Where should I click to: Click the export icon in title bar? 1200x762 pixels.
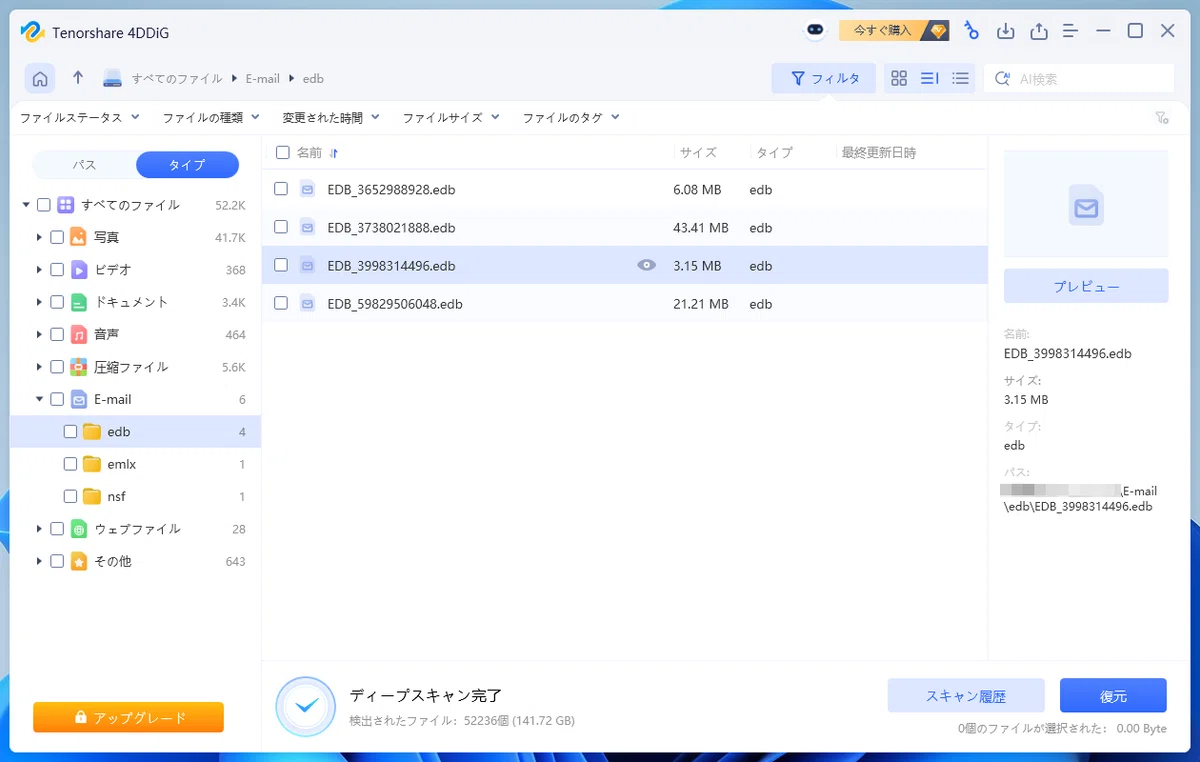[x=1038, y=31]
